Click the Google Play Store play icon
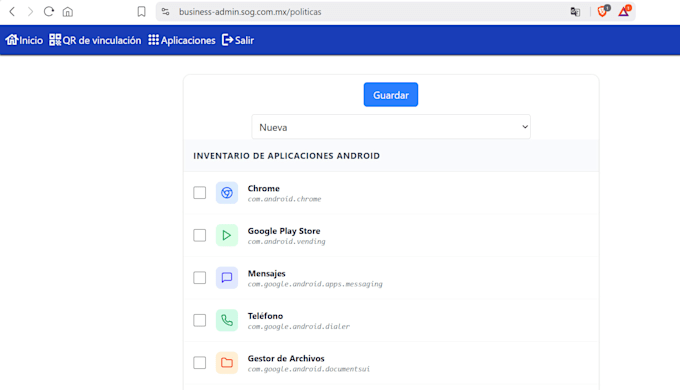This screenshot has height=390, width=680. 227,235
